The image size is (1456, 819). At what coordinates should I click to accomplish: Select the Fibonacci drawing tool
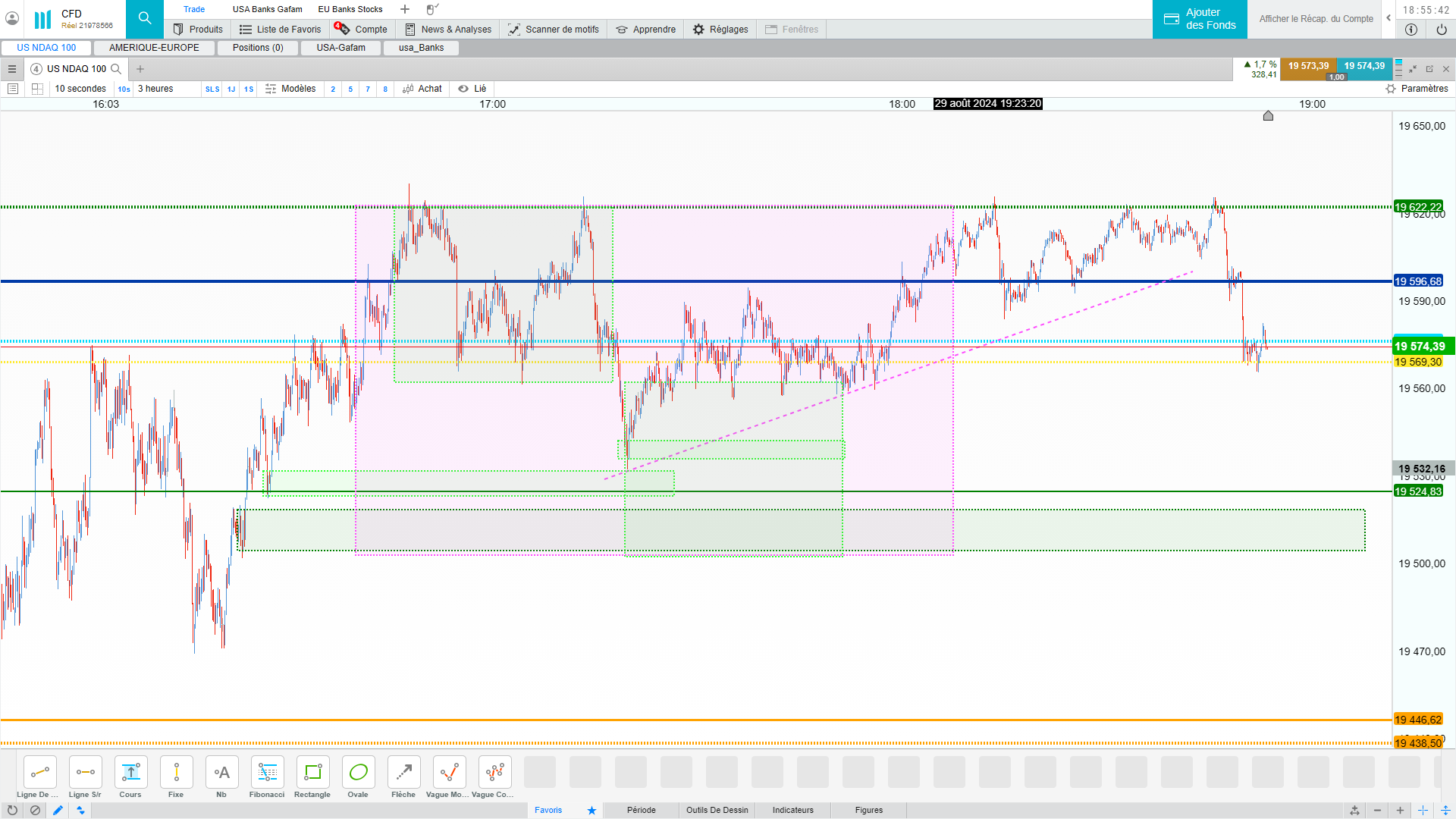[x=267, y=772]
